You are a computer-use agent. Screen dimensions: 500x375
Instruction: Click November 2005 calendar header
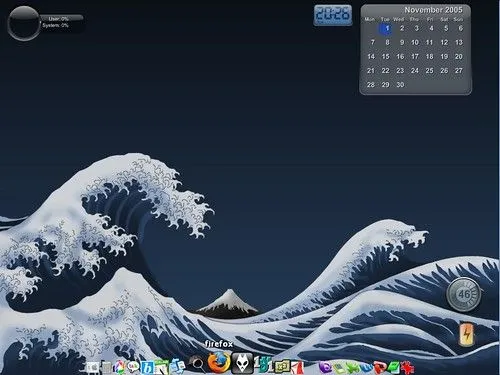point(433,10)
